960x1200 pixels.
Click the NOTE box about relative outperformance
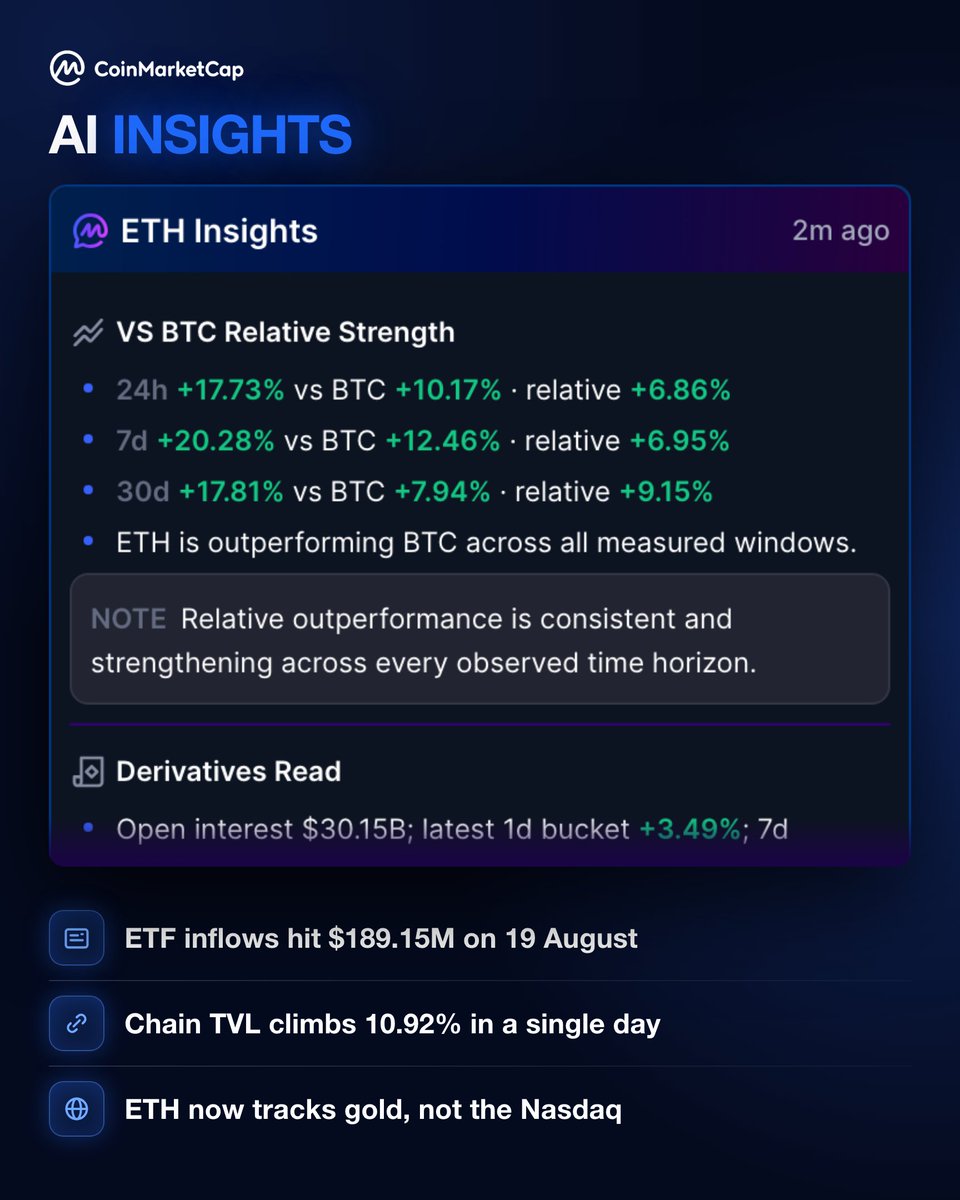[x=479, y=639]
